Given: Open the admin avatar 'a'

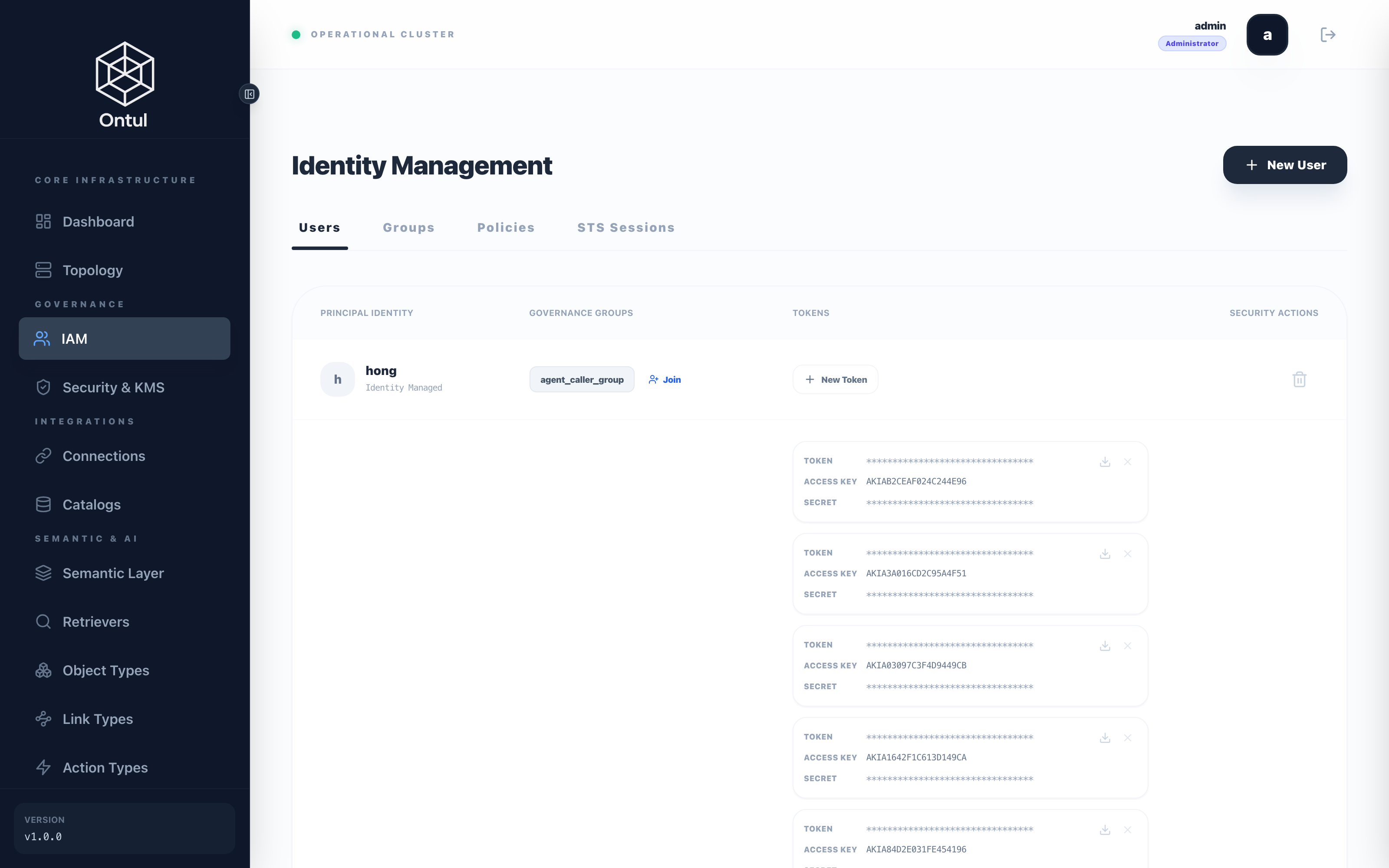Looking at the screenshot, I should coord(1267,34).
